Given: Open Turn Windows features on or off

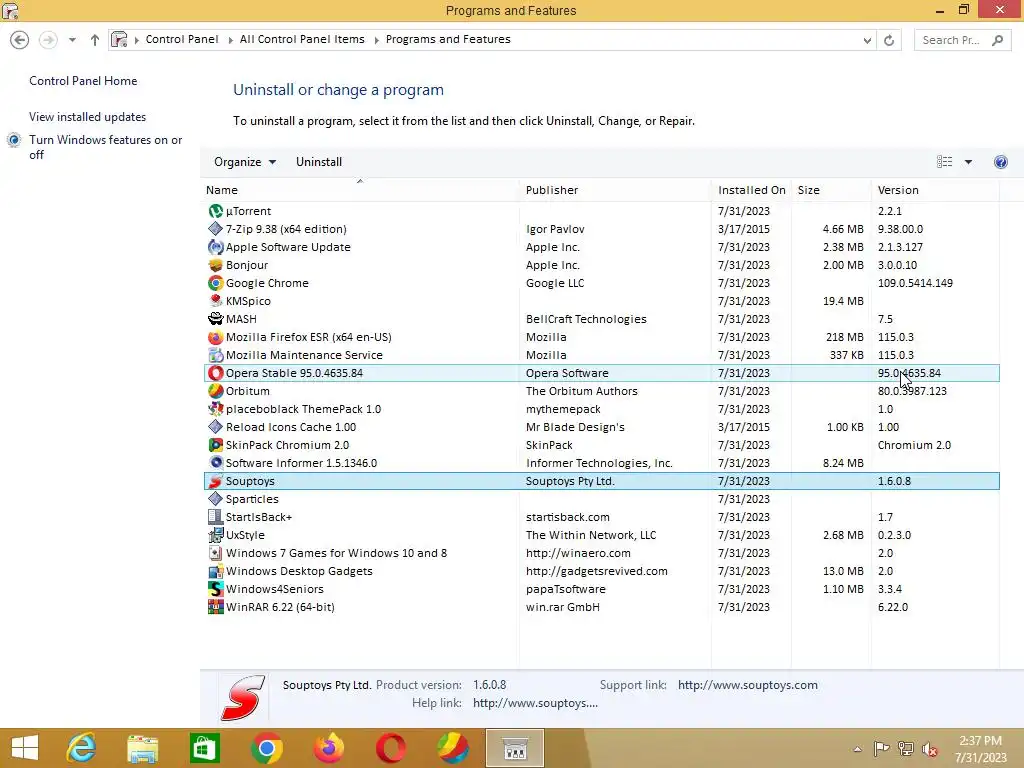Looking at the screenshot, I should click(106, 147).
